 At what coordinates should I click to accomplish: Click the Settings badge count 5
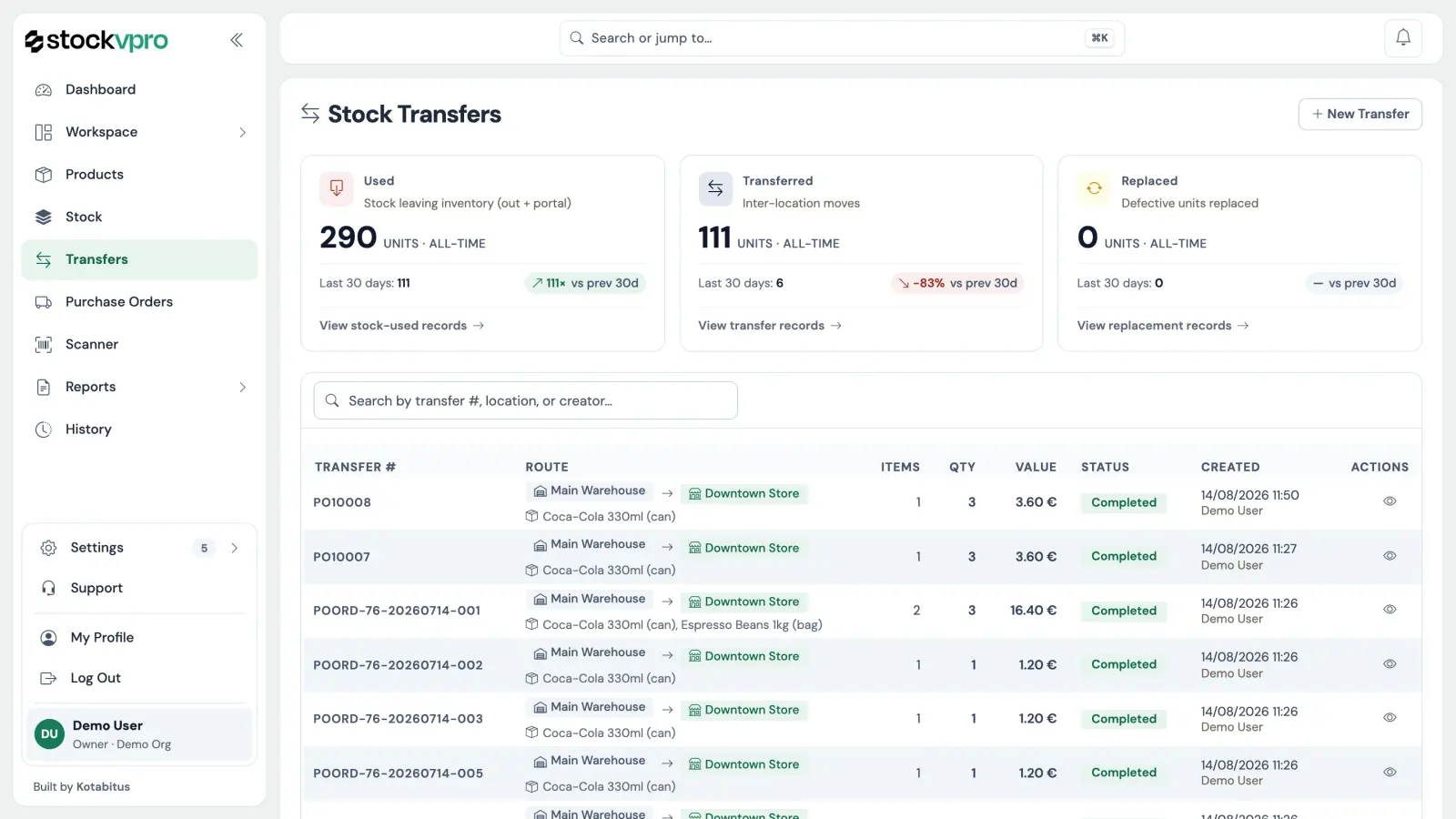pyautogui.click(x=204, y=548)
